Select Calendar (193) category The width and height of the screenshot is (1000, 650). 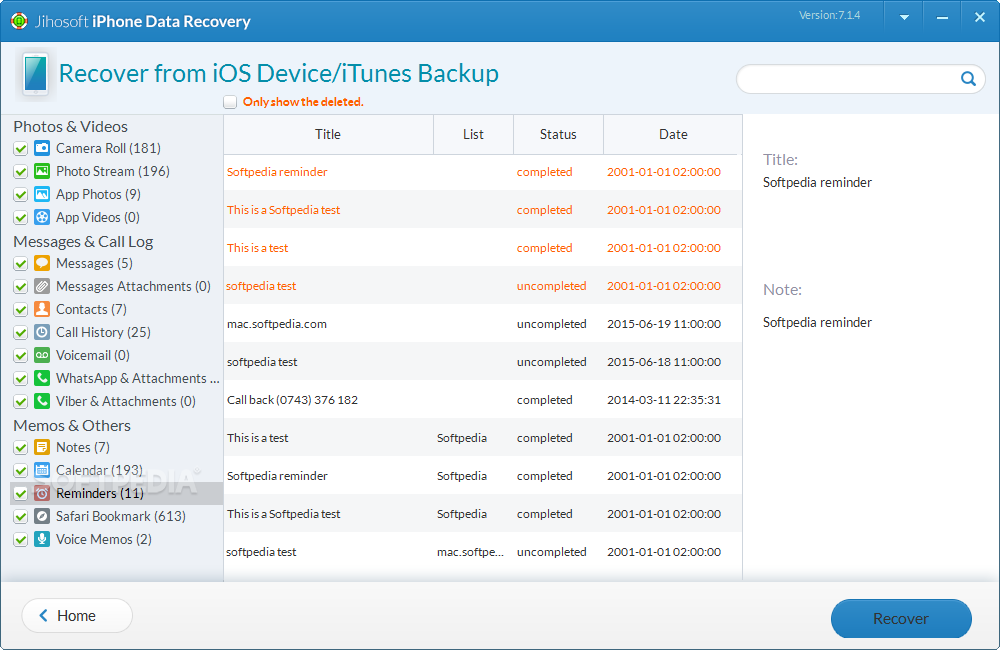99,470
